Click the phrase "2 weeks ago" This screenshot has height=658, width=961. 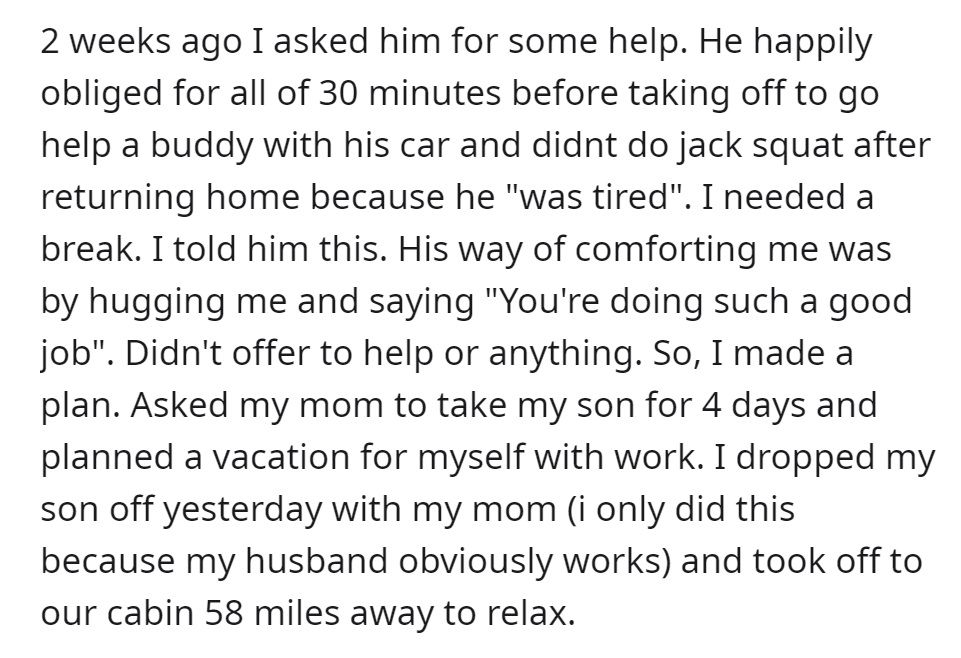coord(141,43)
